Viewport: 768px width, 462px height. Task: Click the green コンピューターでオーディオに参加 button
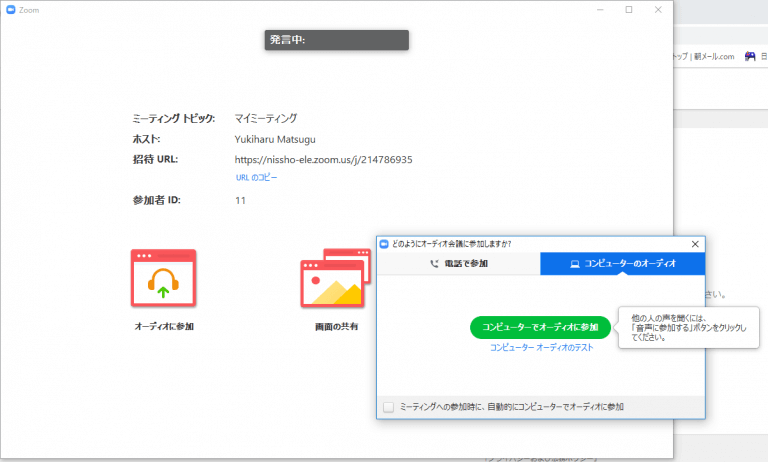pos(540,327)
